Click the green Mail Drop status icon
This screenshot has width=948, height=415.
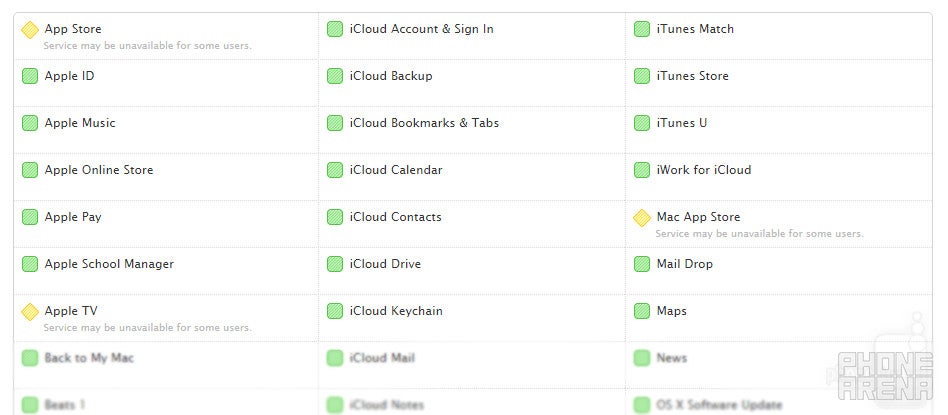click(x=641, y=264)
